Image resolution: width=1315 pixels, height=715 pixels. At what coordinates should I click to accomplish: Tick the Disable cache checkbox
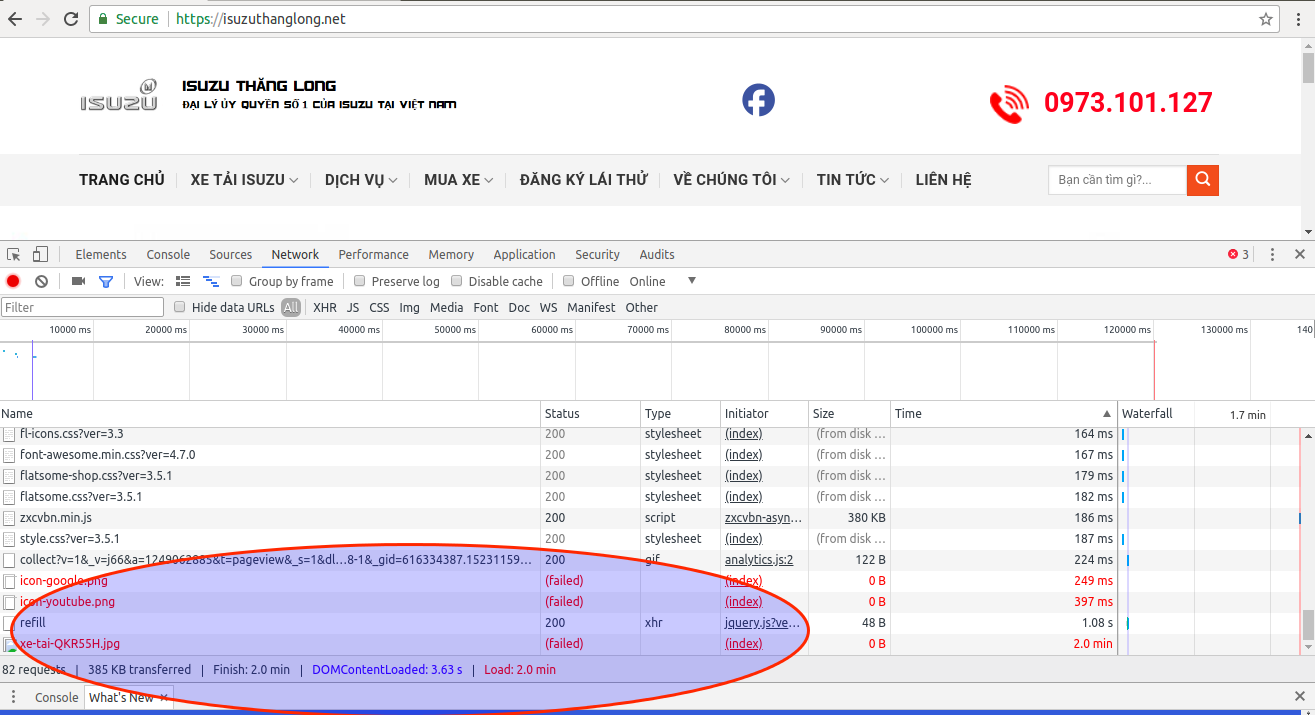pos(457,281)
